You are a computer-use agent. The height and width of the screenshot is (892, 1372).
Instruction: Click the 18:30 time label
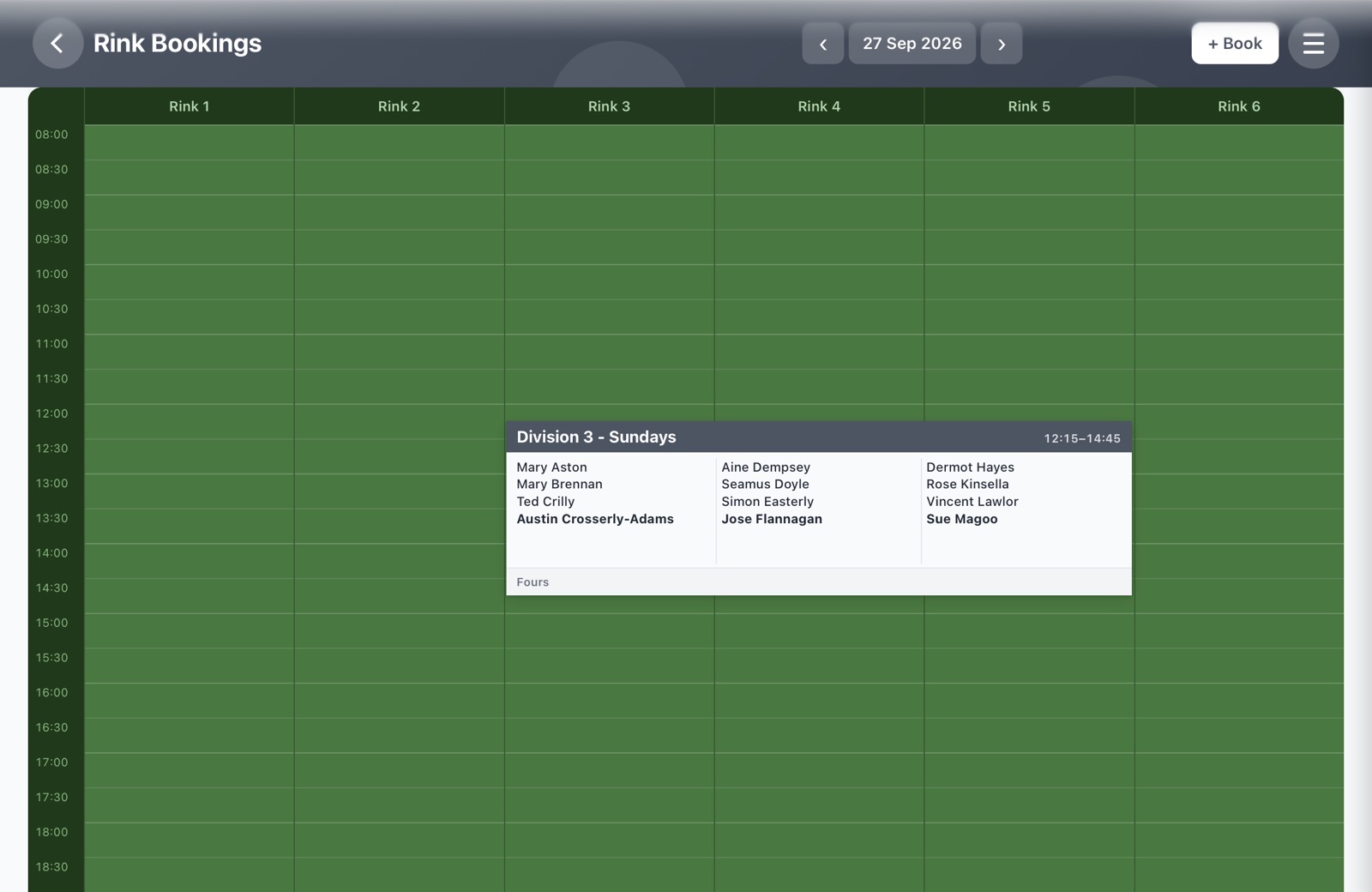[51, 867]
